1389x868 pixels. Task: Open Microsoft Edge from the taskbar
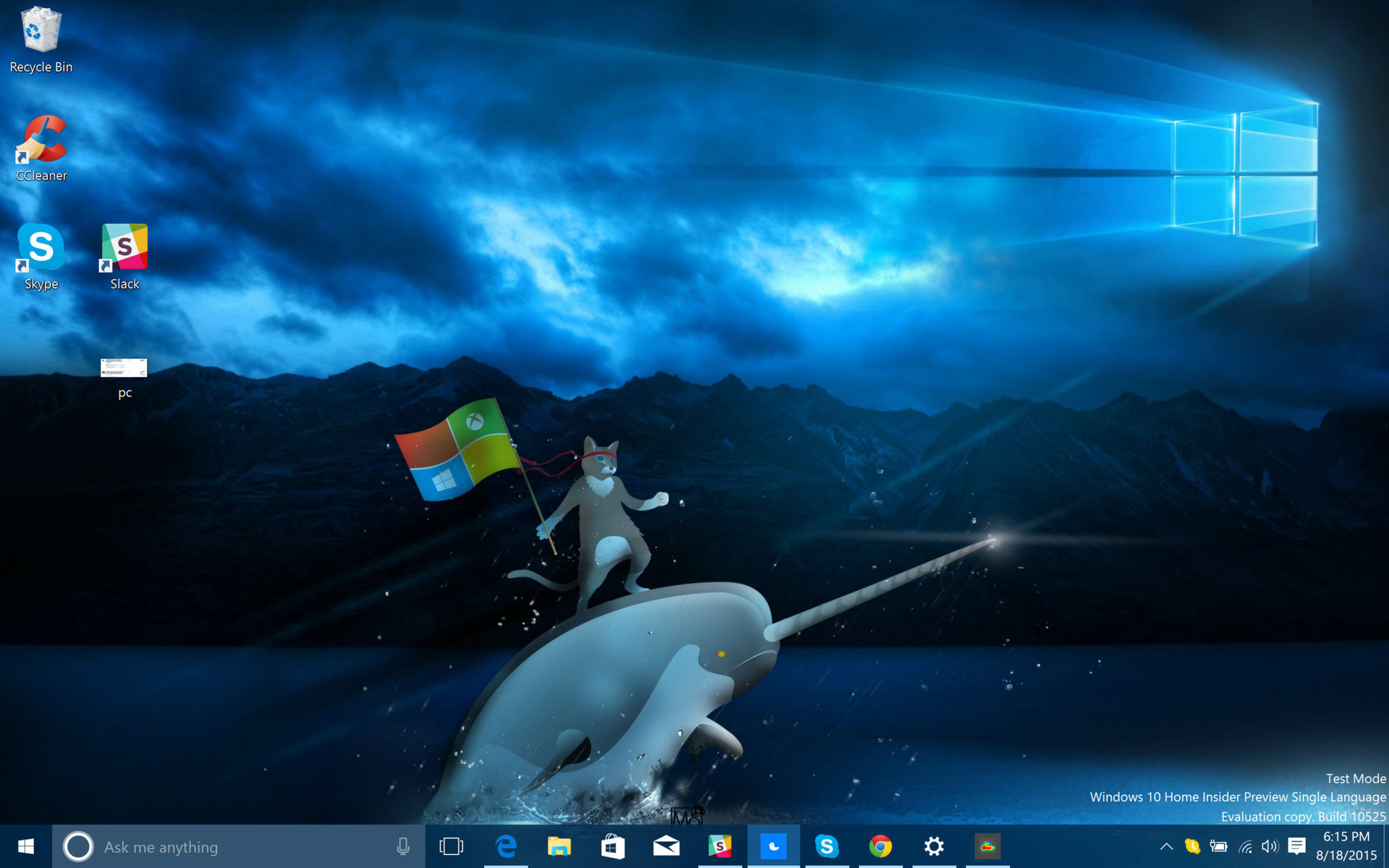tap(505, 846)
